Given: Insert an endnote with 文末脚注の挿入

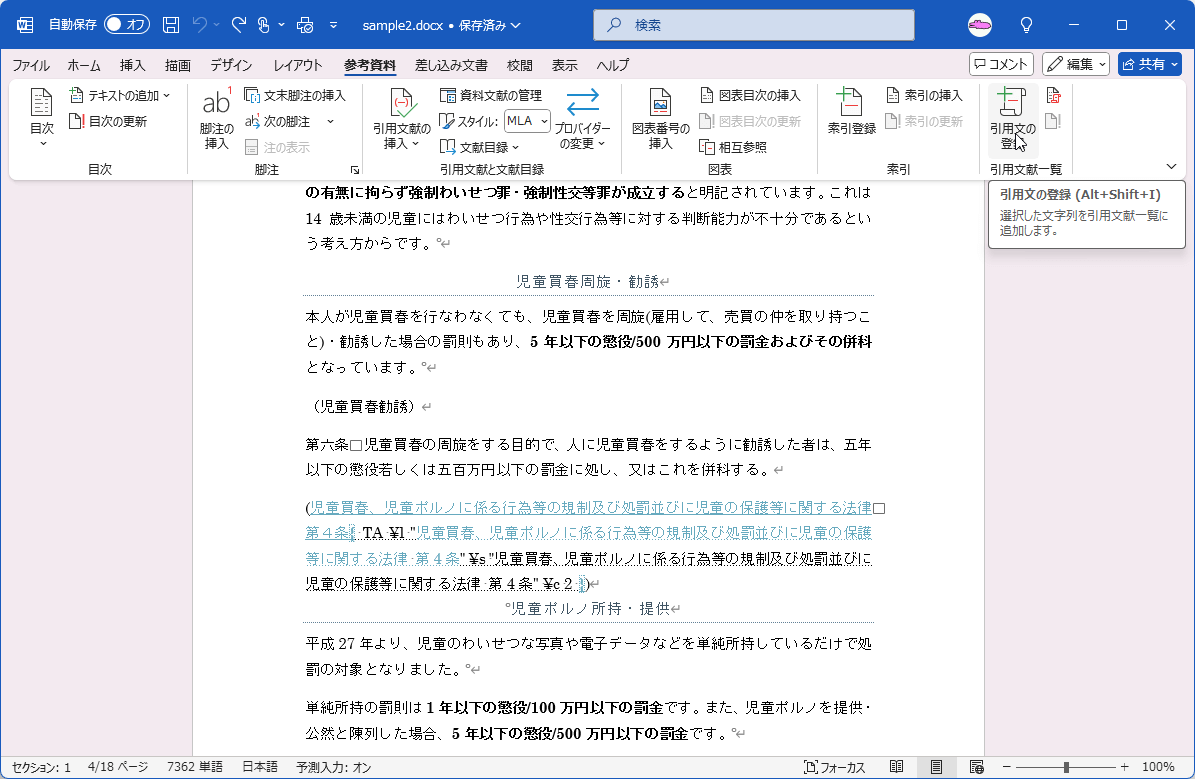Looking at the screenshot, I should click(295, 95).
